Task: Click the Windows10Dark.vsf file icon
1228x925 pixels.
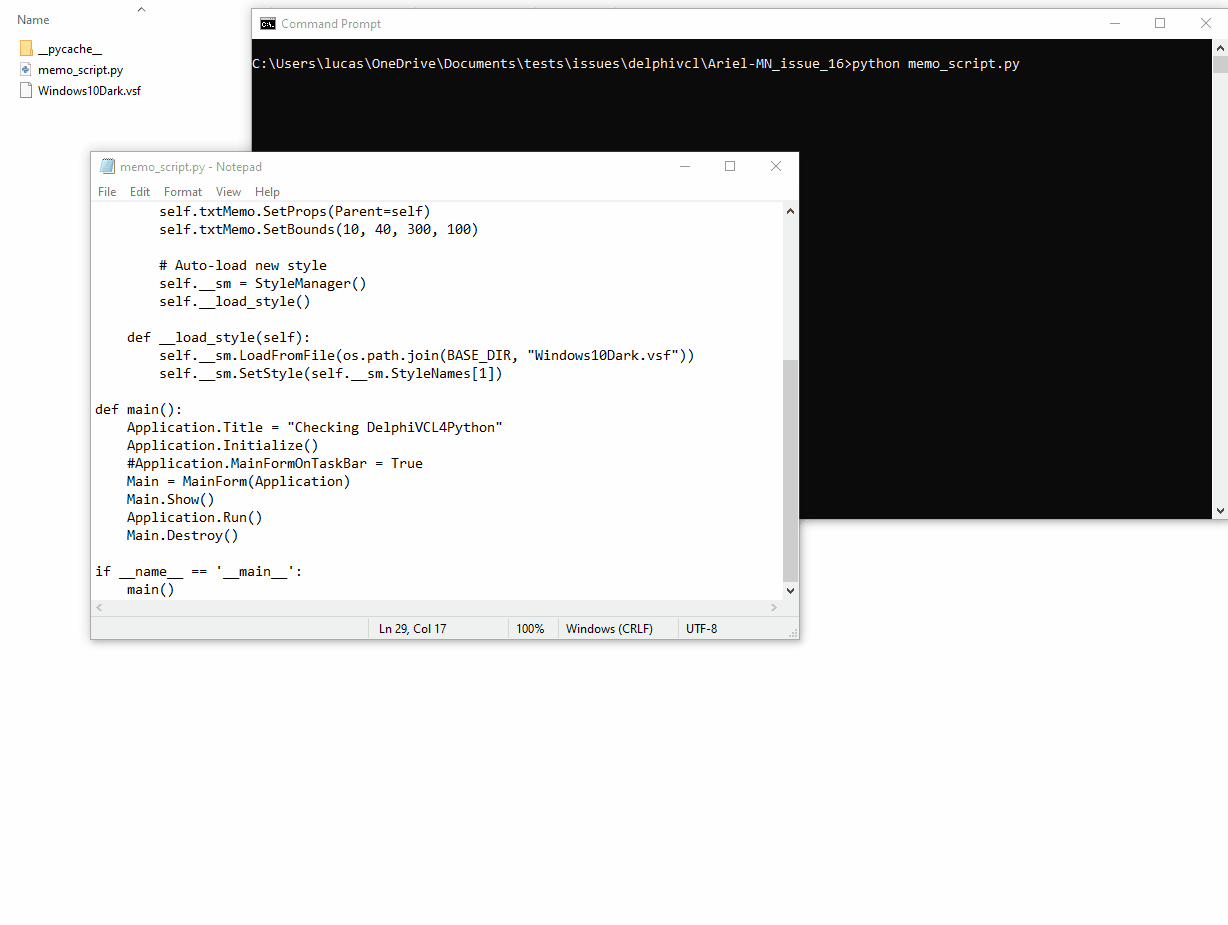Action: pos(24,90)
